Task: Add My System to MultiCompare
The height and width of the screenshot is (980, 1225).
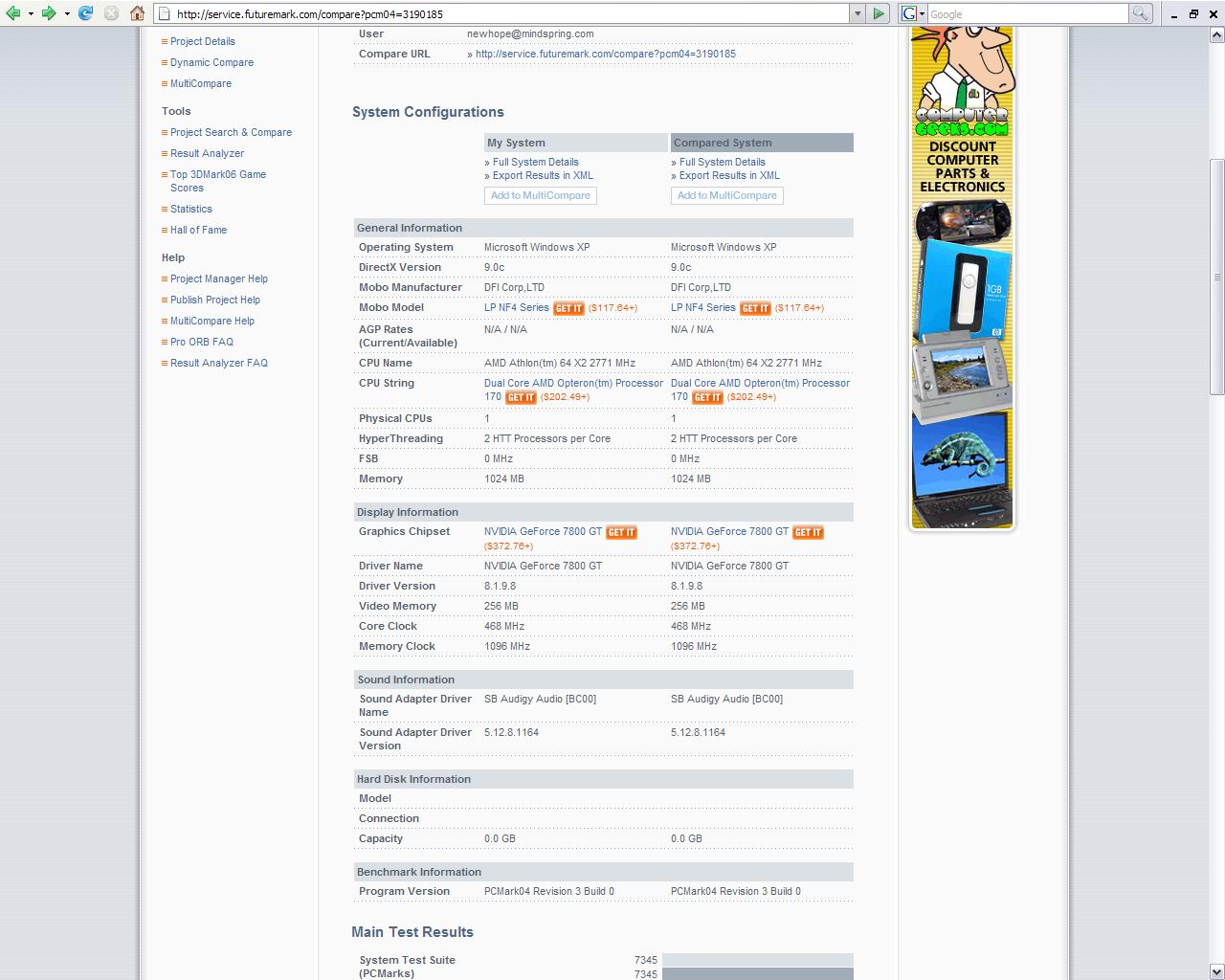Action: (x=541, y=195)
